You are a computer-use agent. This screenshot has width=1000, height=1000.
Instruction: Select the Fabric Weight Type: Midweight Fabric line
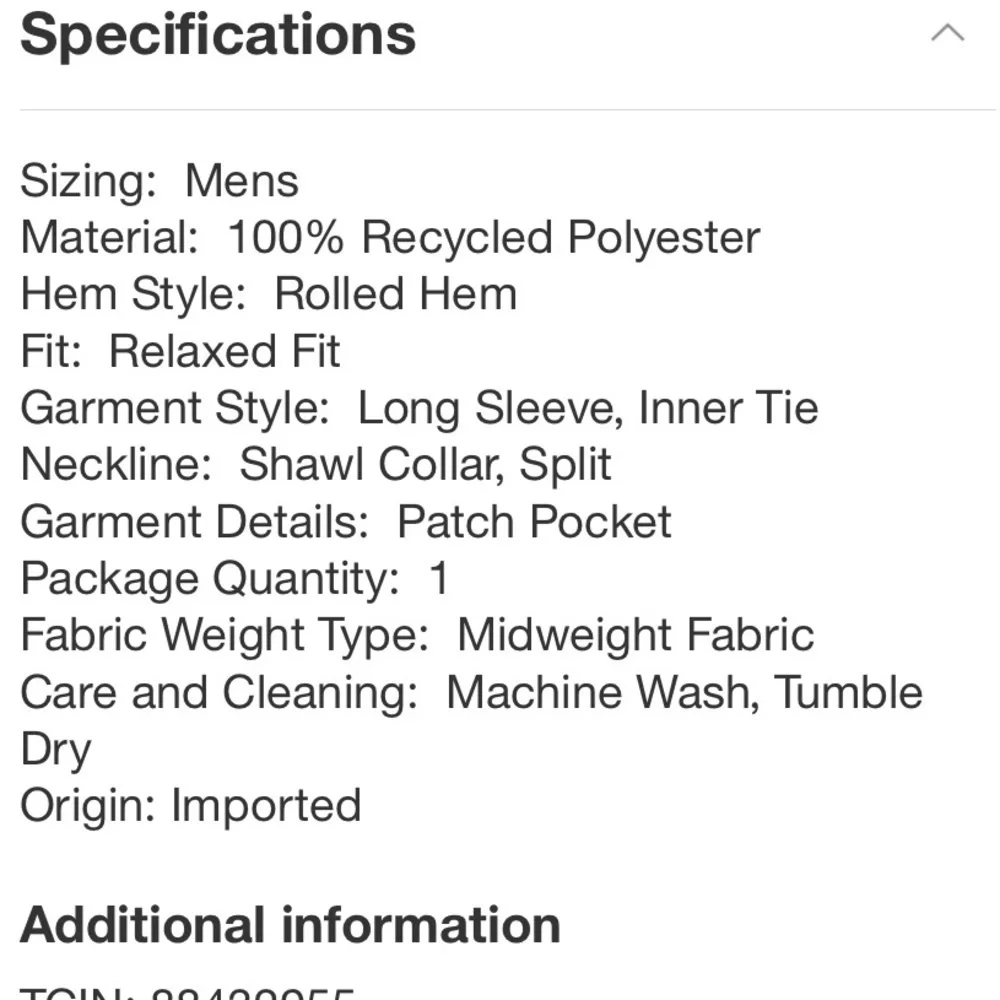[417, 635]
